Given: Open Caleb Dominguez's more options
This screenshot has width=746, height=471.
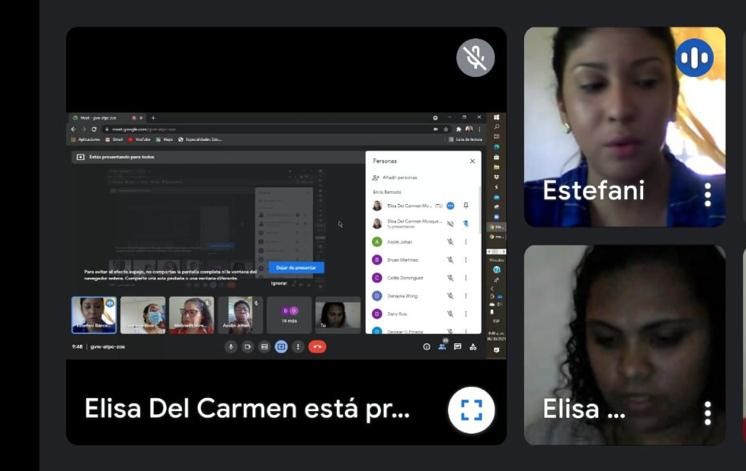Looking at the screenshot, I should click(x=466, y=278).
